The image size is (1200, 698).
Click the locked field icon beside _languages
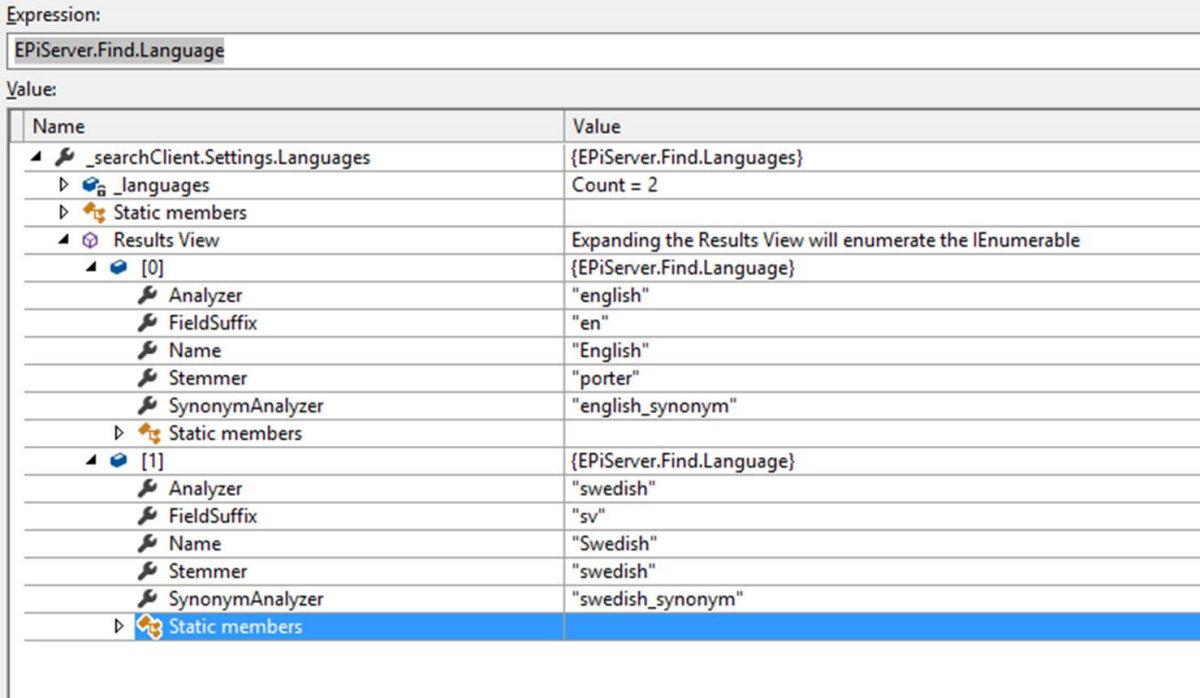click(x=94, y=186)
